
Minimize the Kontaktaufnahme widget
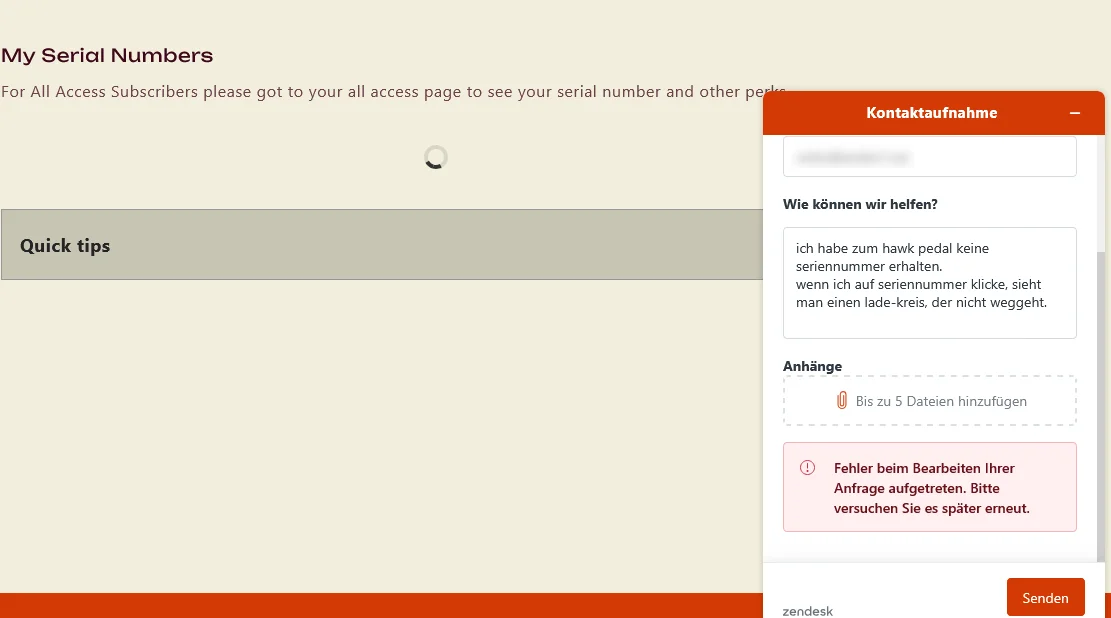pyautogui.click(x=1075, y=113)
